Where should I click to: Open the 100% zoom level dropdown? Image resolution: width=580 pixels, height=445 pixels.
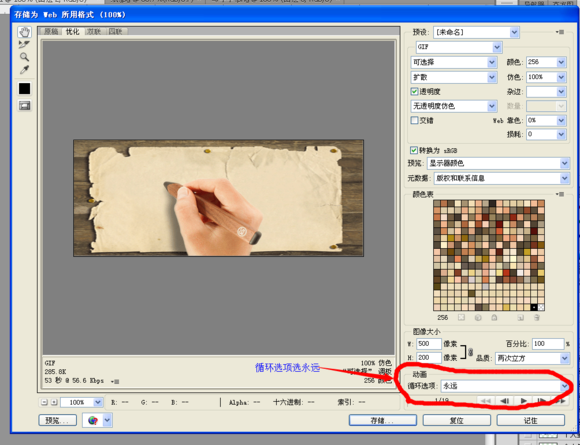(81, 402)
